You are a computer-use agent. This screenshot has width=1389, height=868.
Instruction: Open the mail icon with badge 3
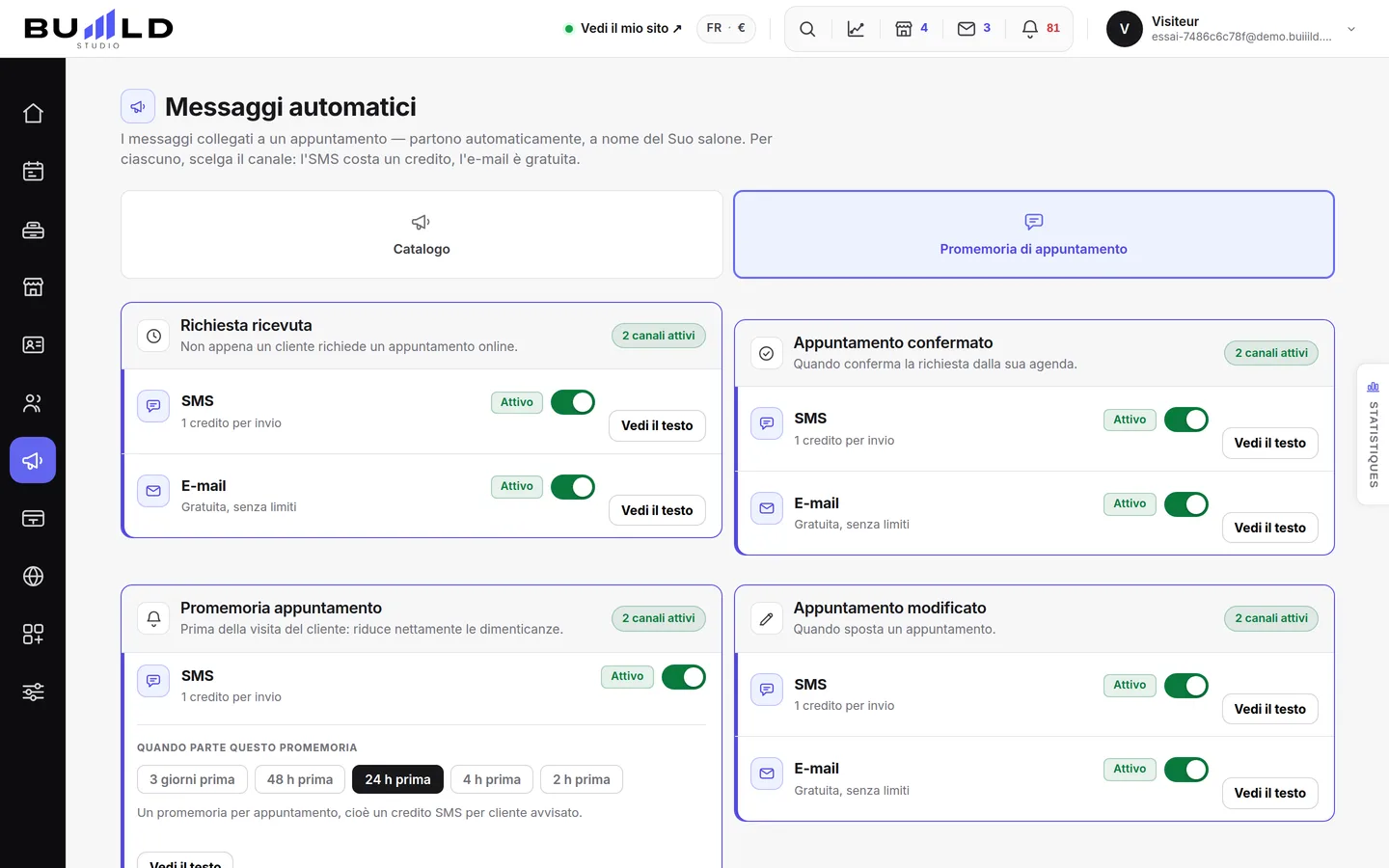[x=973, y=29]
